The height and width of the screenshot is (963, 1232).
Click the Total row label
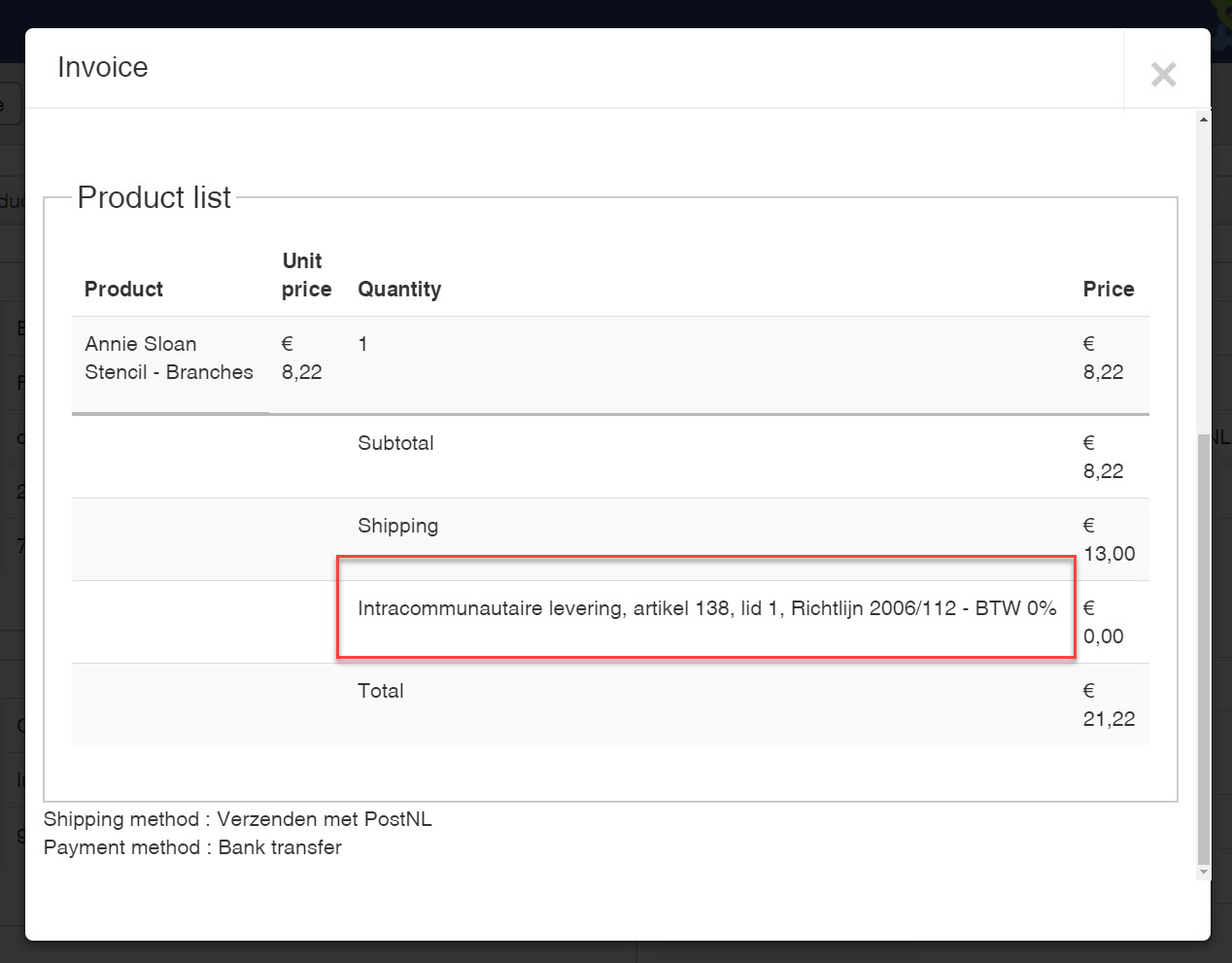click(380, 691)
